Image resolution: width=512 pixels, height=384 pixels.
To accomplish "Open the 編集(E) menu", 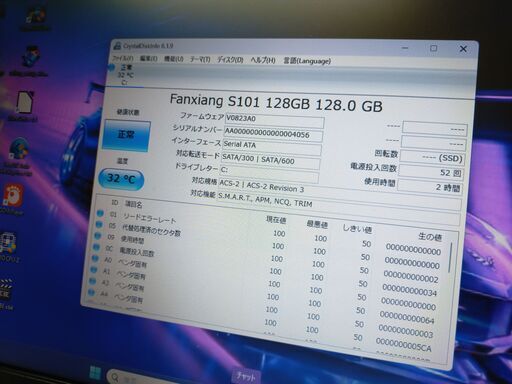I will (x=148, y=58).
